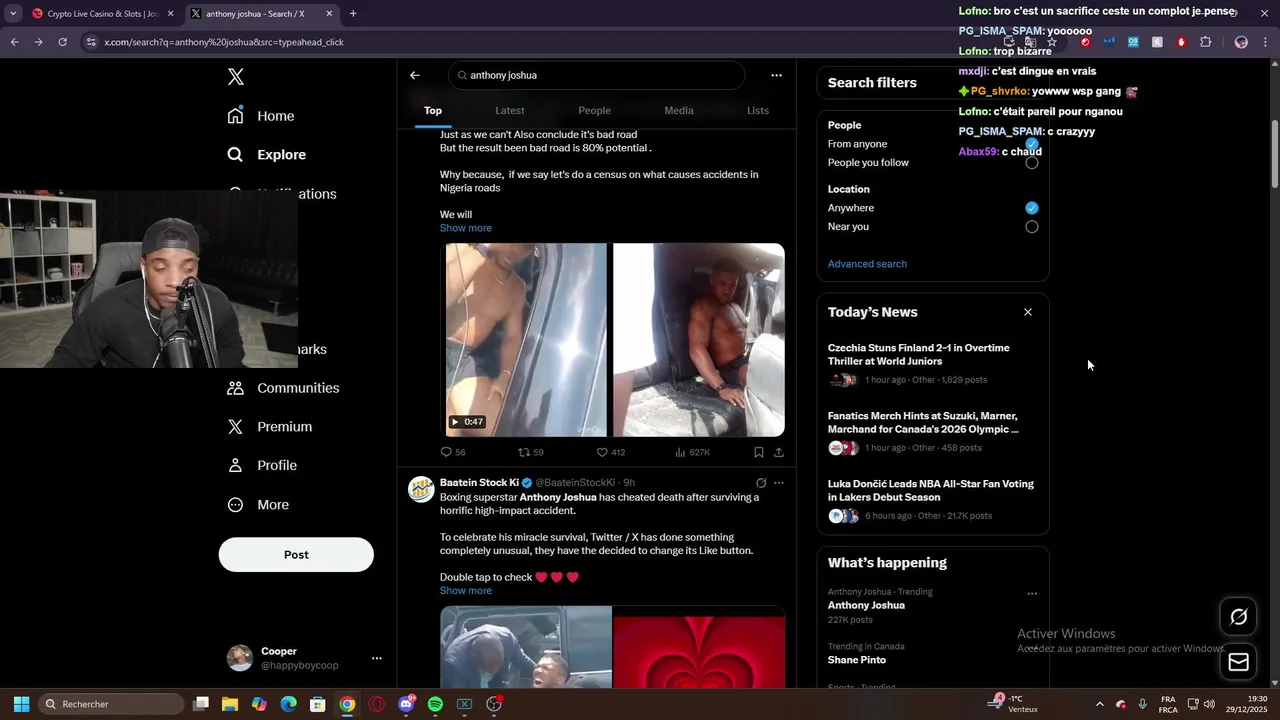Screen dimensions: 1280x720
Task: Open Baatein Stock Ki post menu
Action: [779, 483]
